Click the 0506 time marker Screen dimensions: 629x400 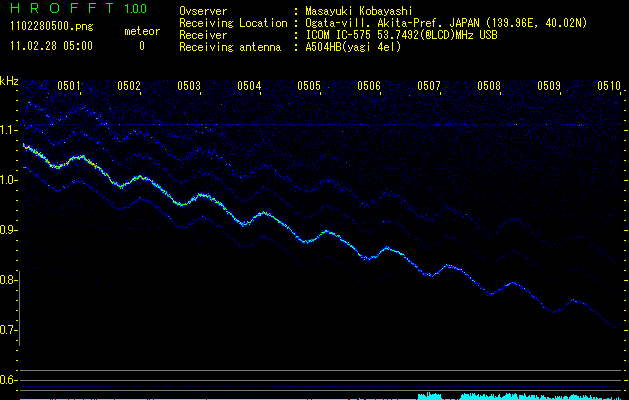369,85
